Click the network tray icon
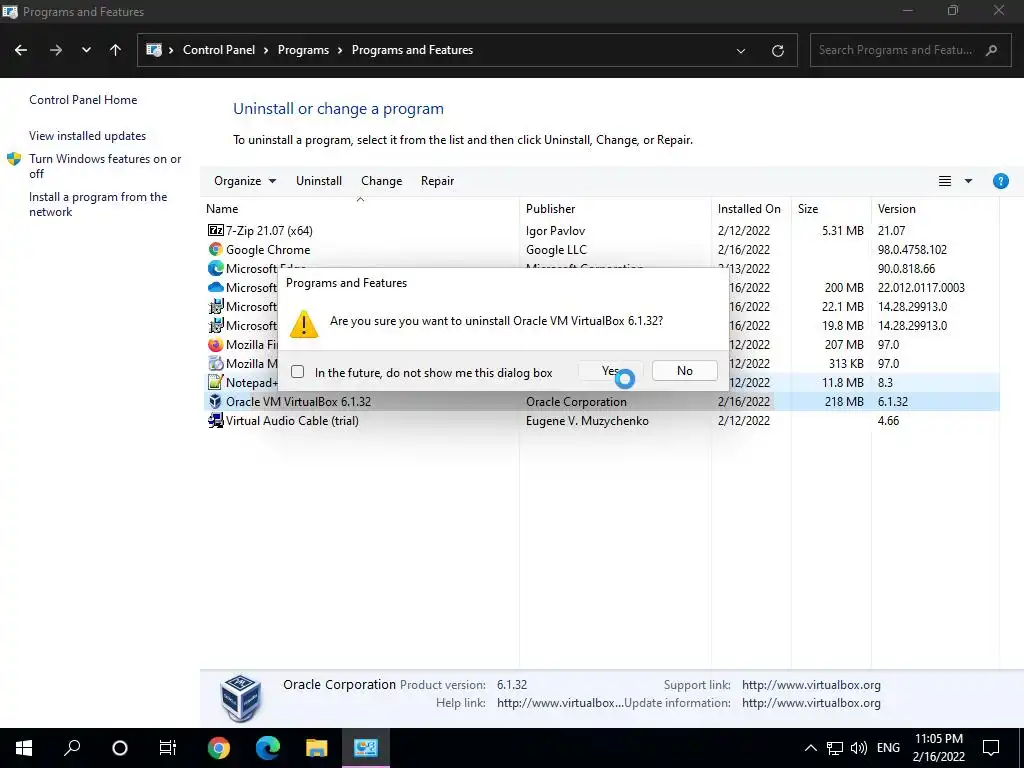The height and width of the screenshot is (768, 1024). click(835, 748)
